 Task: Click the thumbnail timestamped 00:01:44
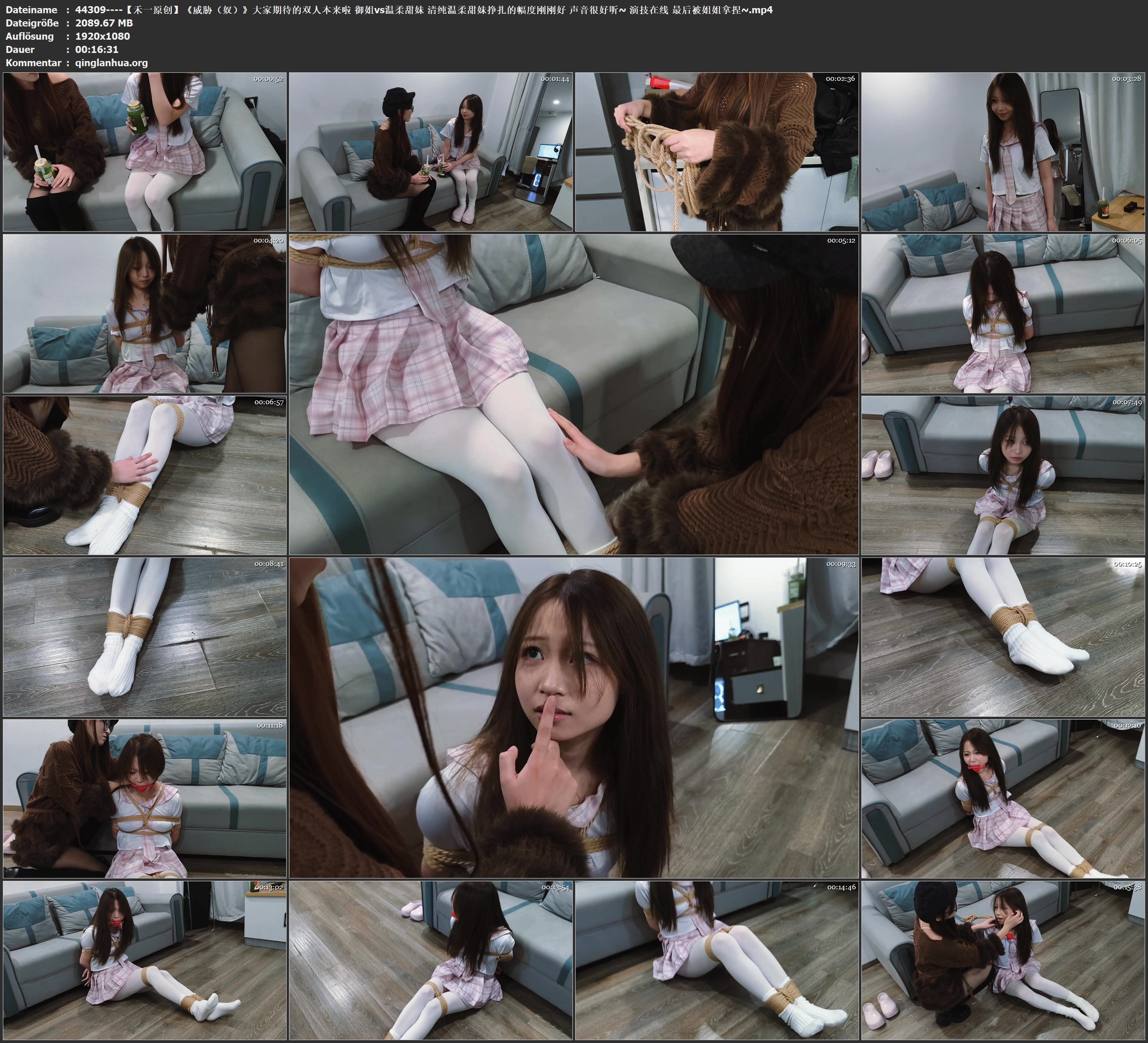pos(430,151)
